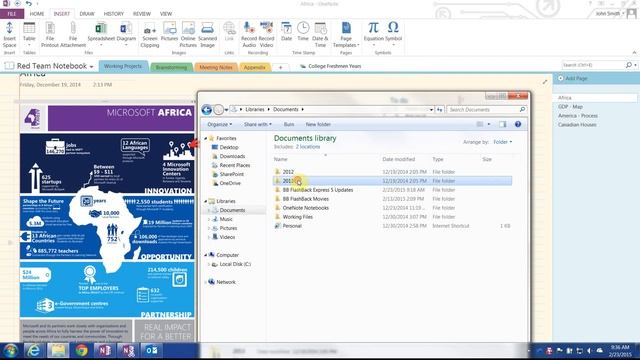Change Arrange by Folder dropdown

pos(502,142)
